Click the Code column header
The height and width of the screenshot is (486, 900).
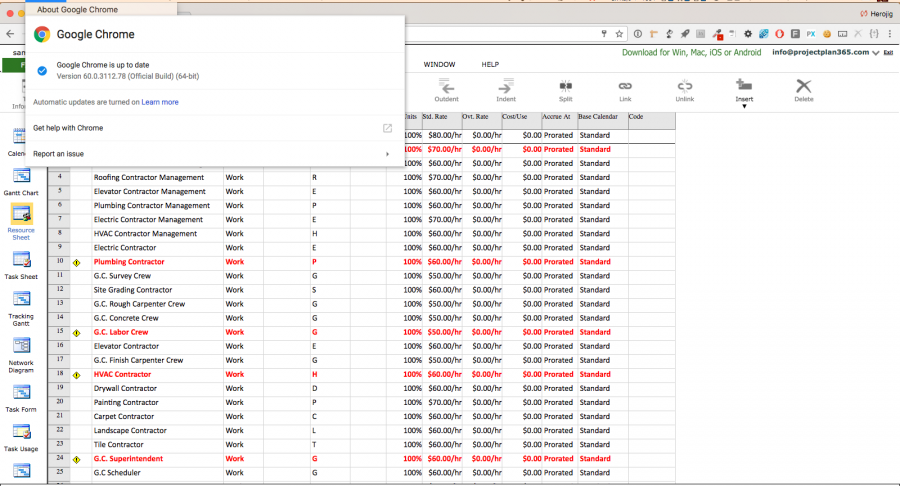[x=651, y=120]
